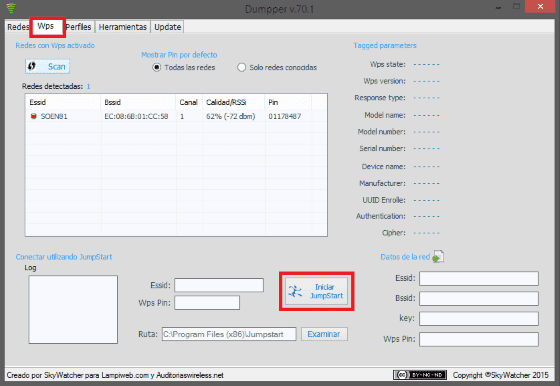The width and height of the screenshot is (560, 386).
Task: Click the pin value 01178487
Action: click(x=285, y=116)
